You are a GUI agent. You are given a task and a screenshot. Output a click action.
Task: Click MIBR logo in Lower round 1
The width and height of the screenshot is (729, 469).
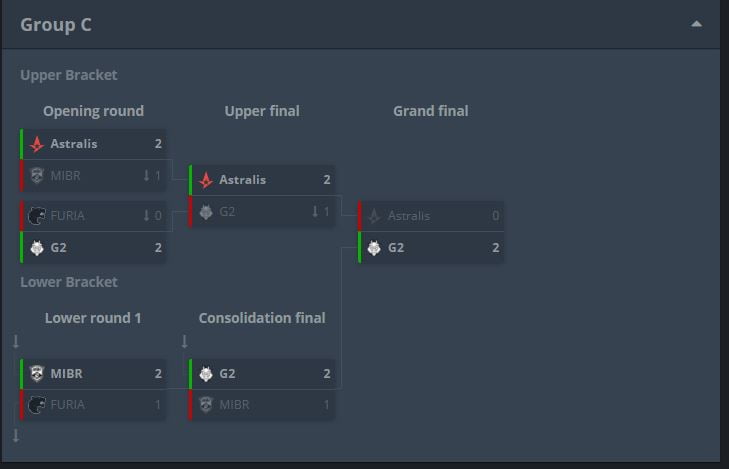pyautogui.click(x=37, y=373)
